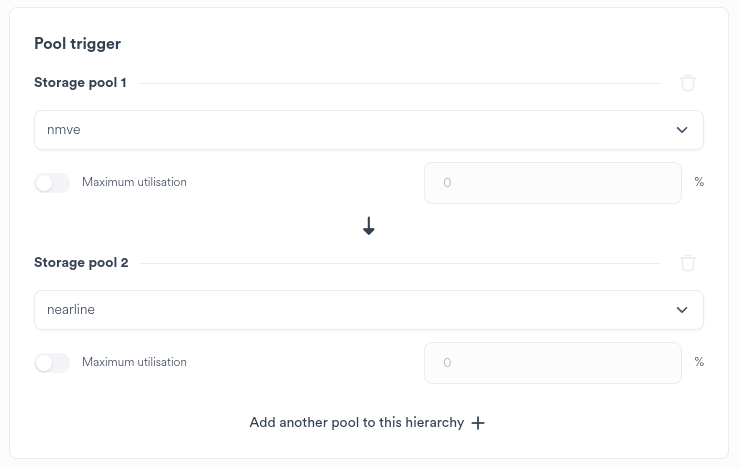This screenshot has height=468, width=741.
Task: Click percent symbol beside pool 2 field
Action: (699, 362)
